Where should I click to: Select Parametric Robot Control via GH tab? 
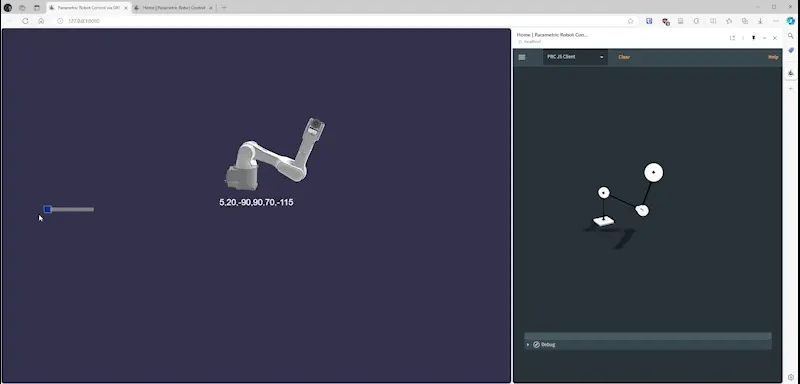[x=88, y=8]
